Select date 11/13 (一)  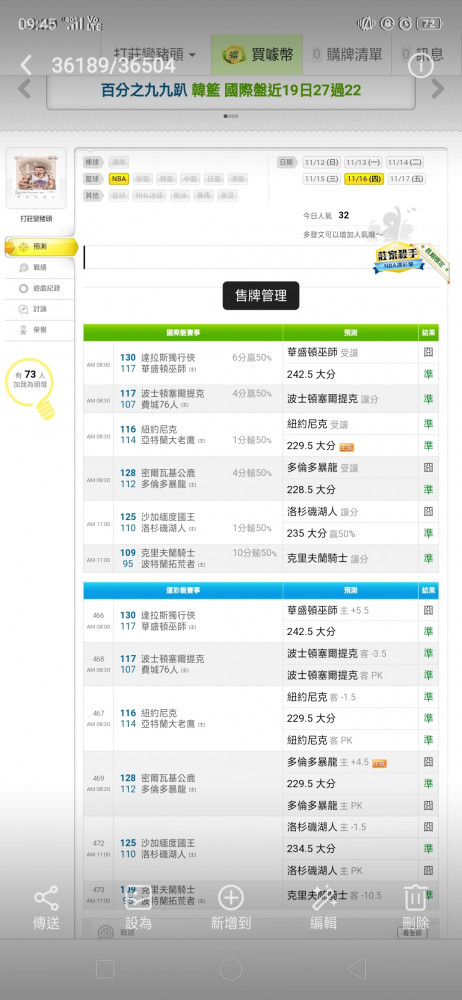click(364, 163)
